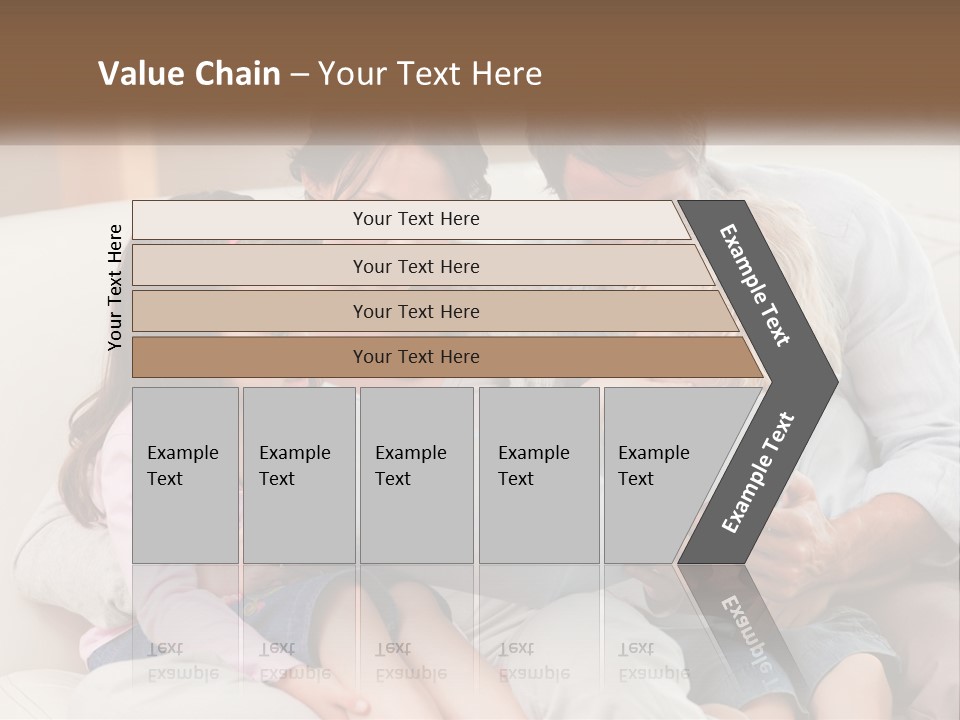Click the fourth gray "Example Text" box
Screen dimensions: 960x720
click(538, 475)
